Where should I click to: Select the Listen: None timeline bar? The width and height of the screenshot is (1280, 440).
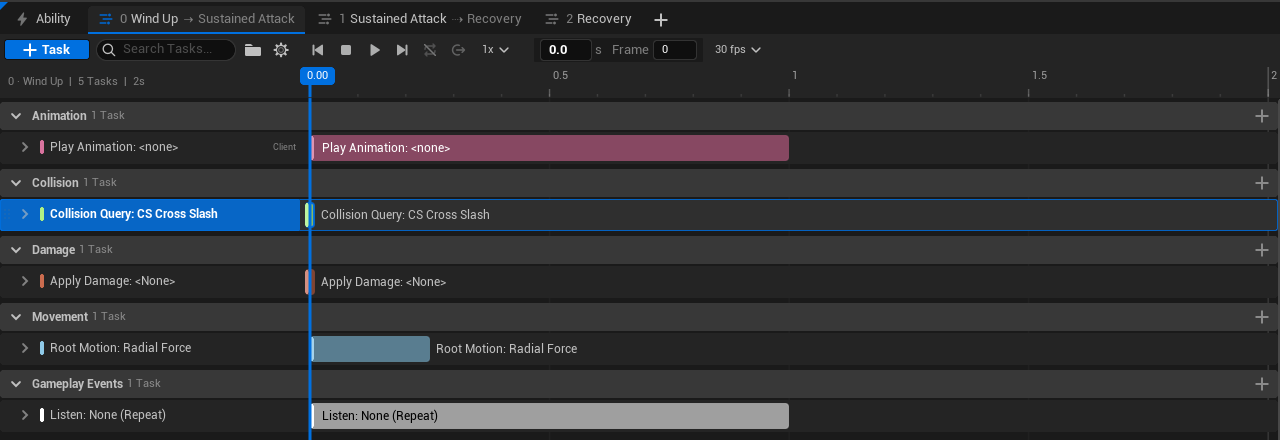(550, 416)
